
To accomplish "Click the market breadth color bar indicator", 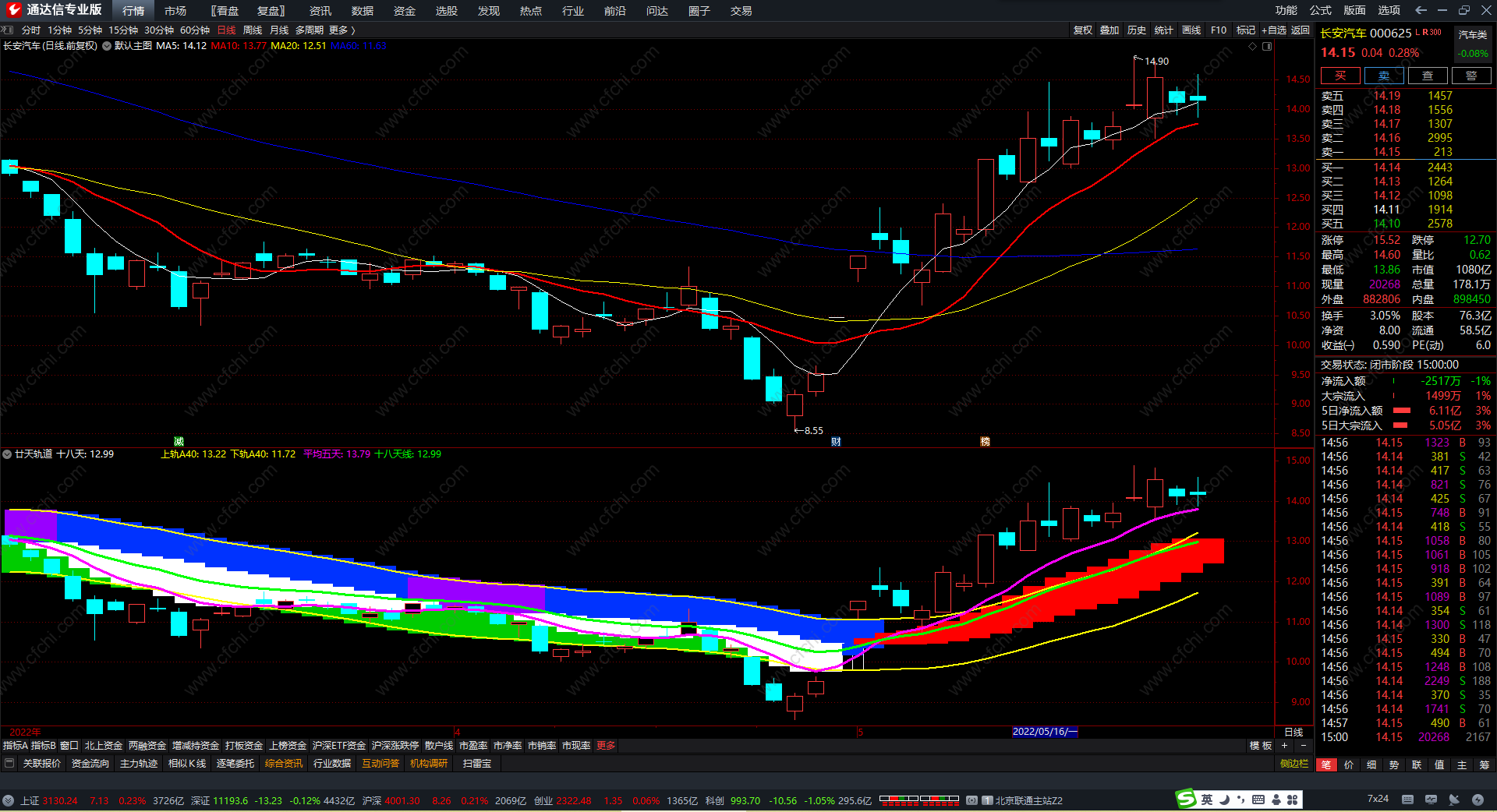I will [919, 800].
